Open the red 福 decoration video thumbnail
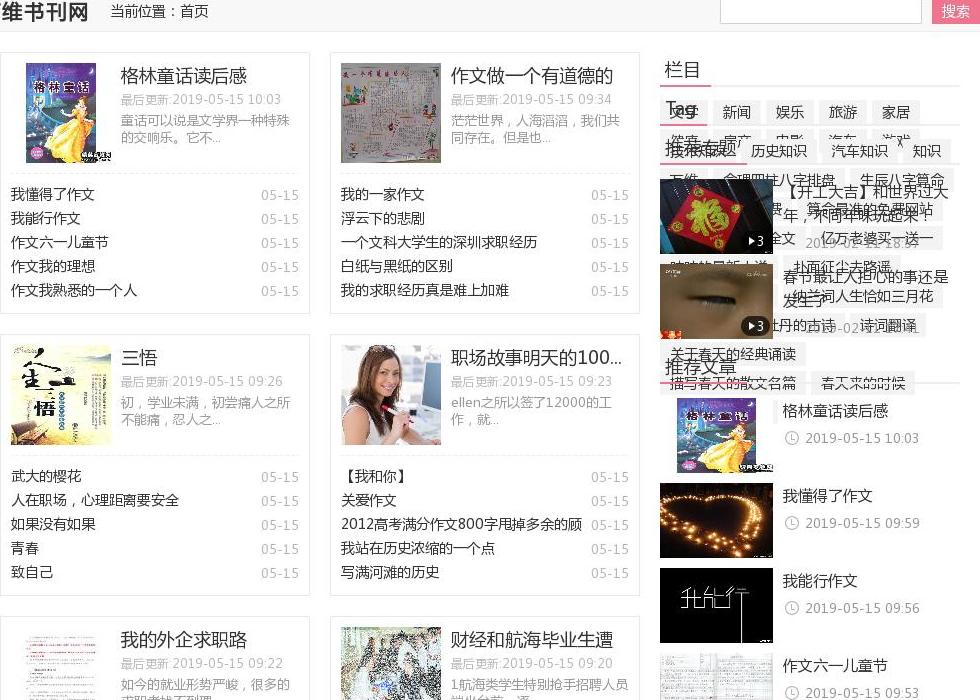The width and height of the screenshot is (980, 700). (716, 216)
